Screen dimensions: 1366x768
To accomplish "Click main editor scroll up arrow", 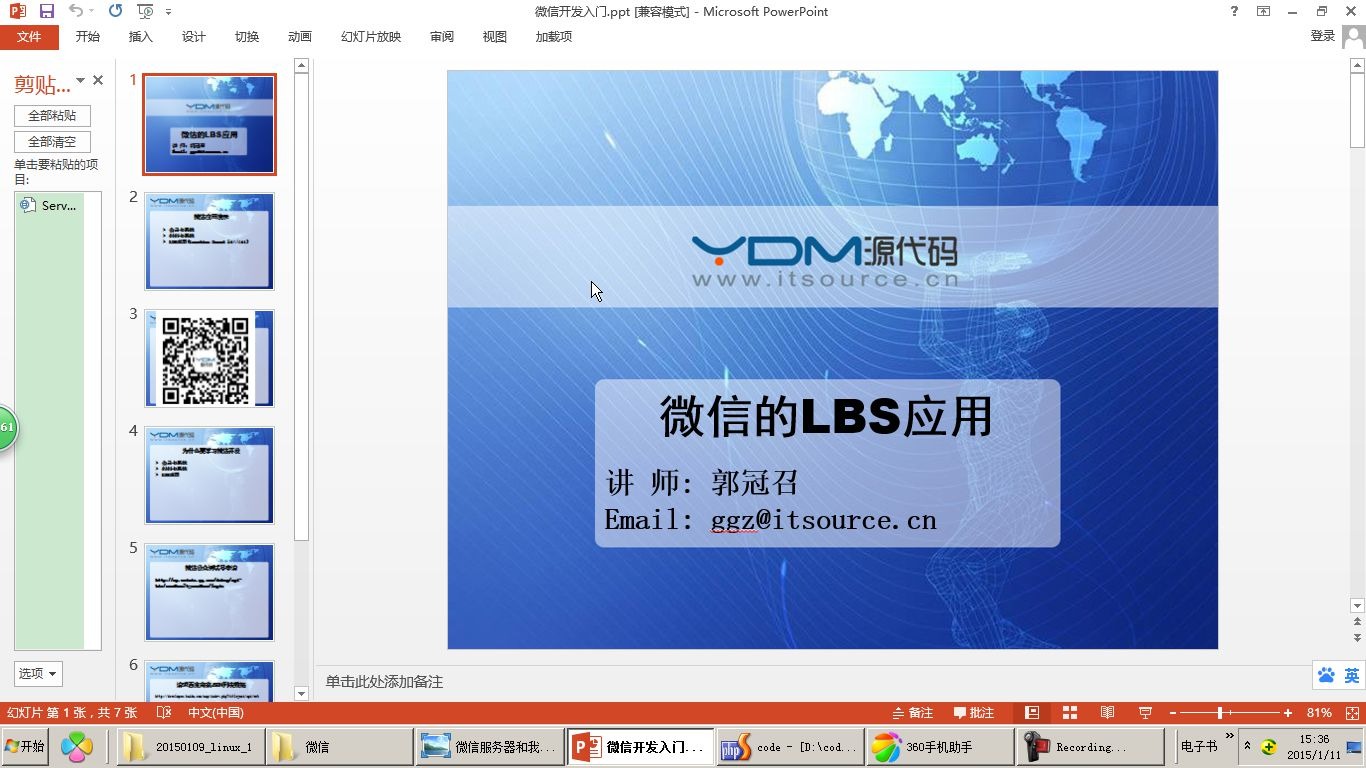I will pyautogui.click(x=1357, y=65).
